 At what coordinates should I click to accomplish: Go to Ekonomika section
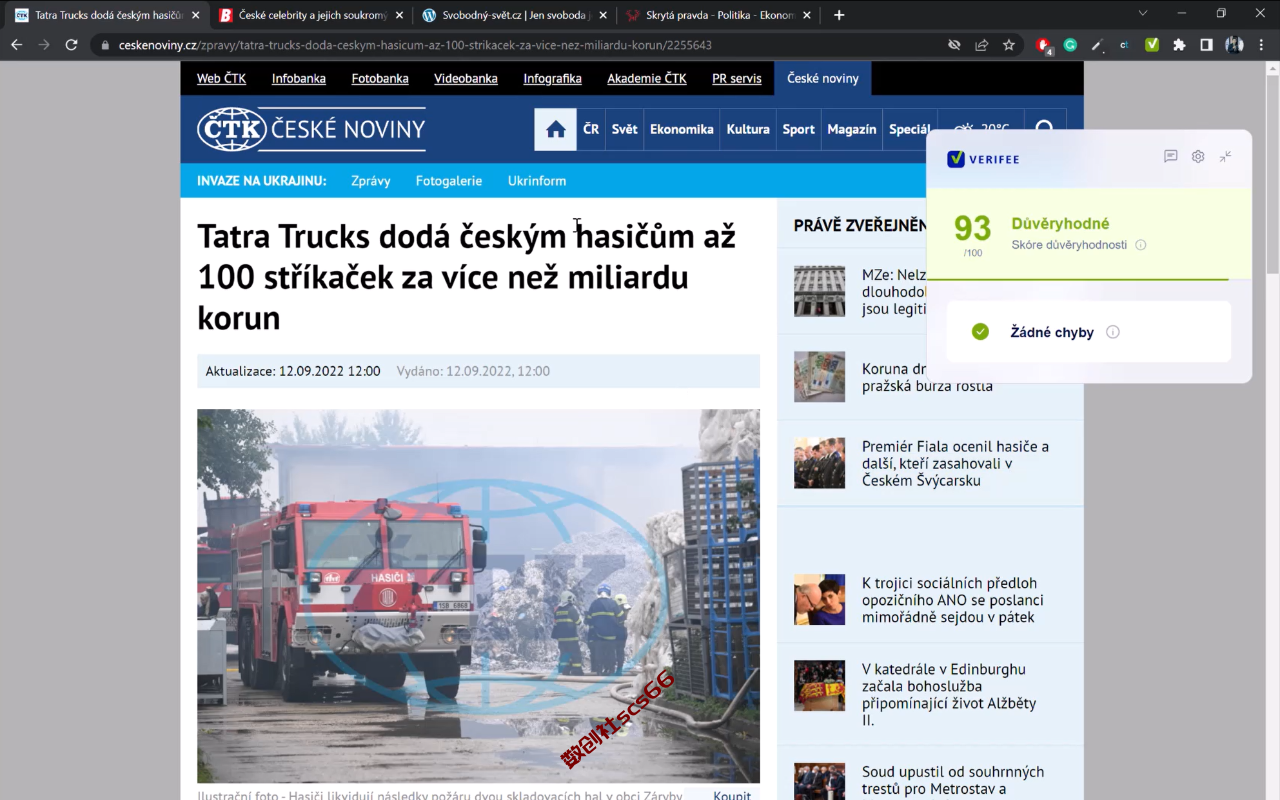[x=682, y=129]
